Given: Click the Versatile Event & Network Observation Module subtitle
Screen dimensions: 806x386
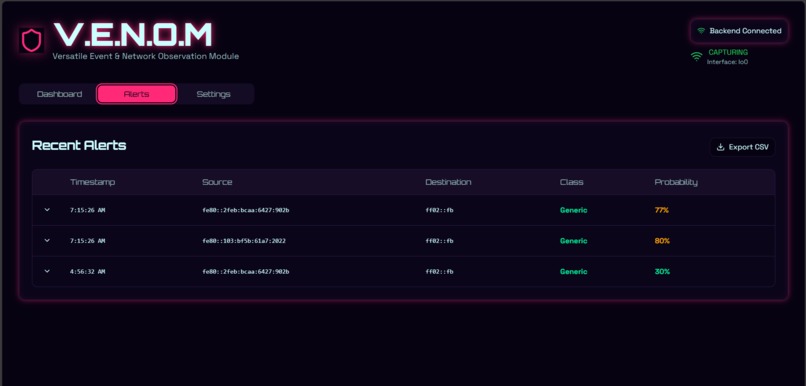Looking at the screenshot, I should 145,56.
